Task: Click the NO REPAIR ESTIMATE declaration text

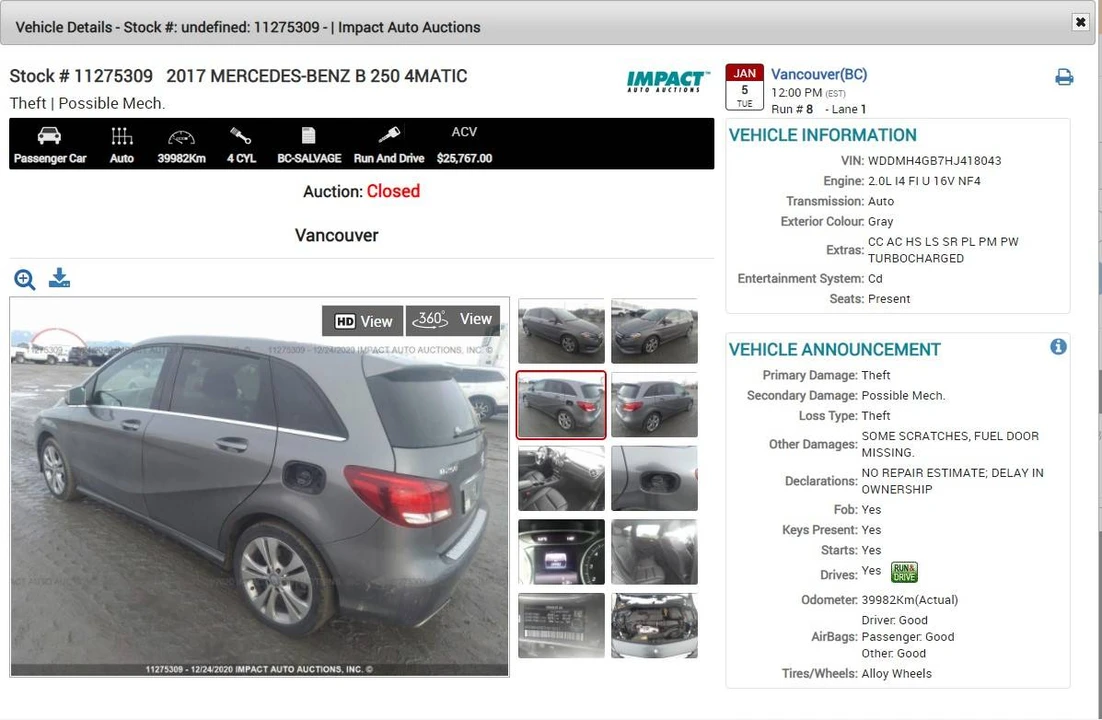Action: coord(952,481)
